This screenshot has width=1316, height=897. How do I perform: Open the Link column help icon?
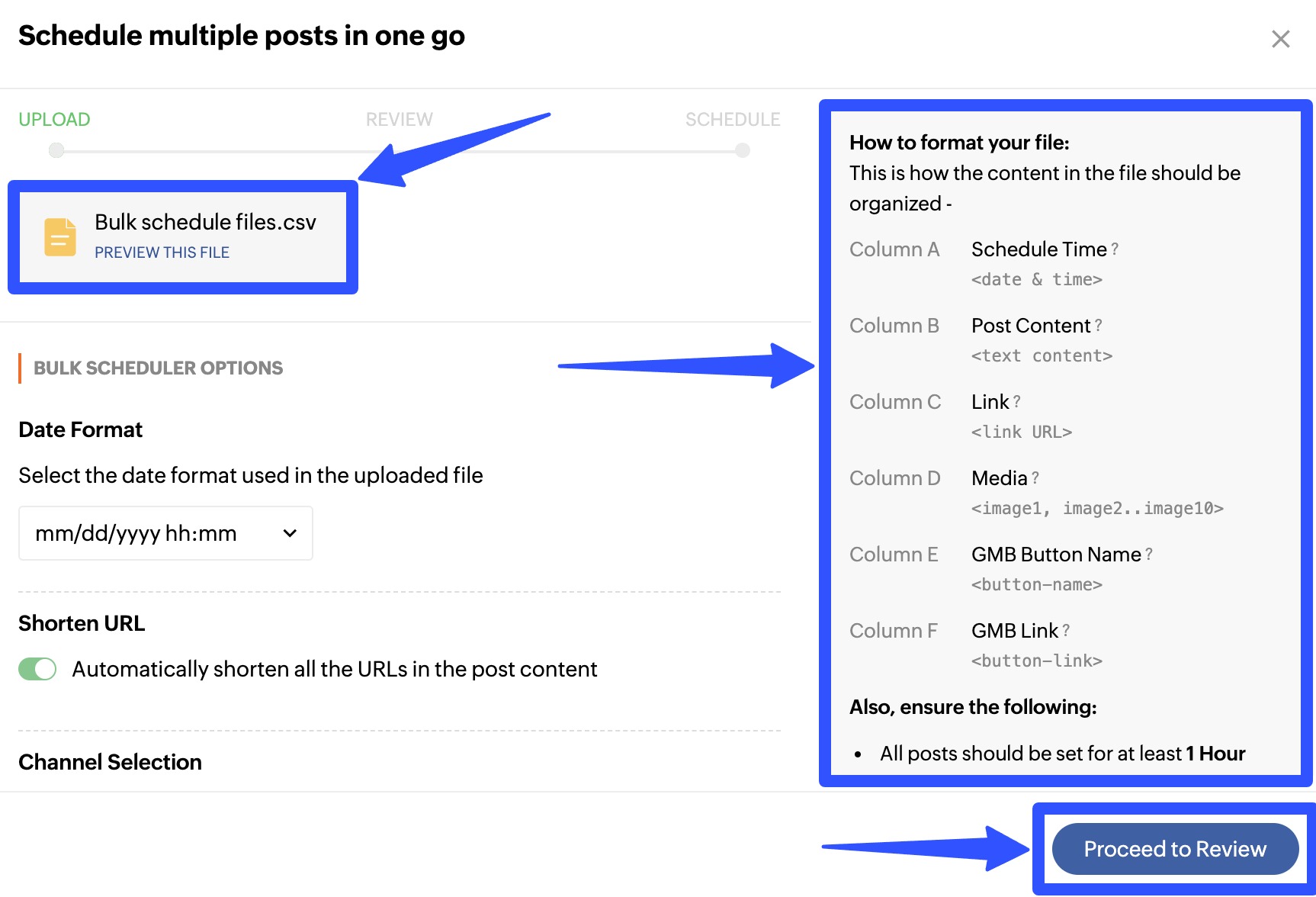pos(1016,402)
